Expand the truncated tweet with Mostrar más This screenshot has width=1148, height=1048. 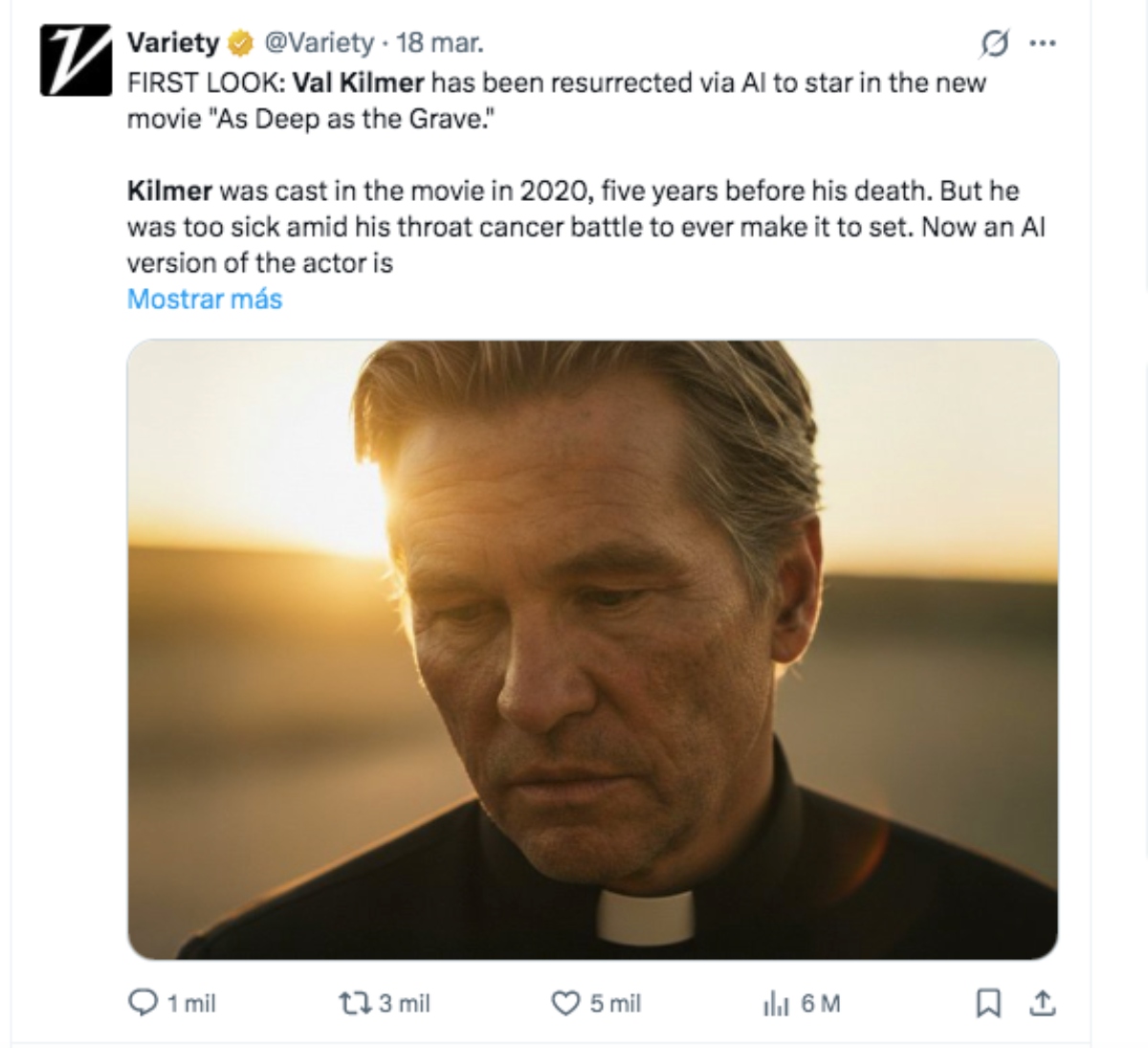203,299
